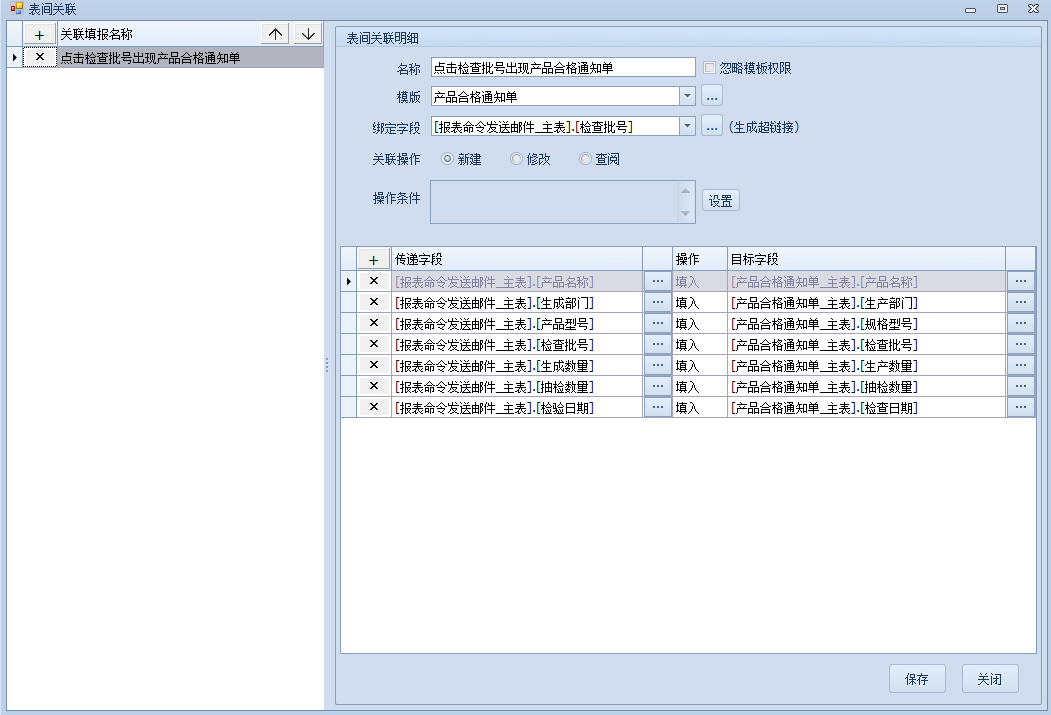The image size is (1051, 715).
Task: Delete the 生成部门 mapping row
Action: click(x=373, y=302)
